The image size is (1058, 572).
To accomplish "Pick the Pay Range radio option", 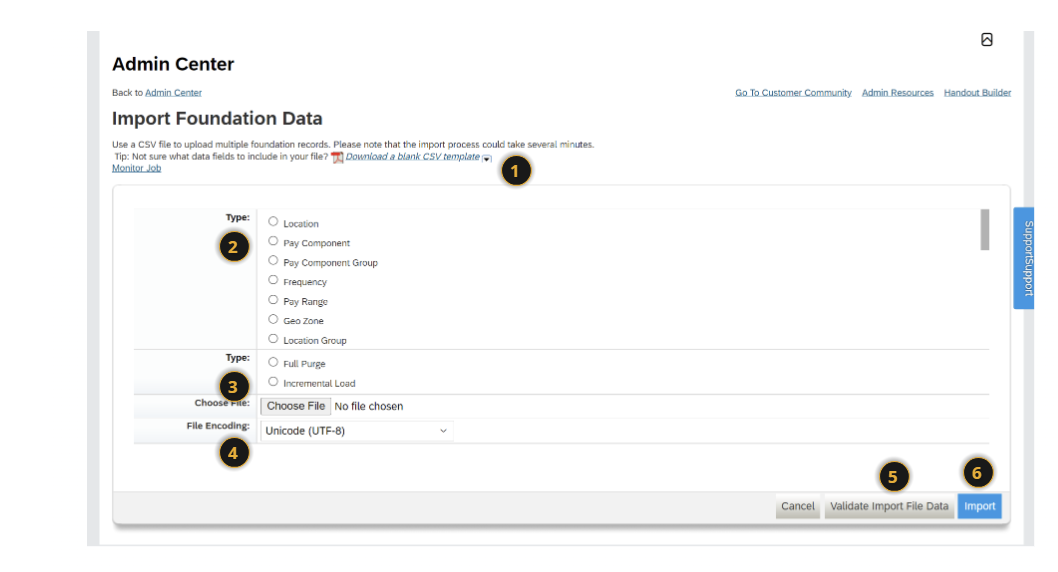I will click(273, 299).
